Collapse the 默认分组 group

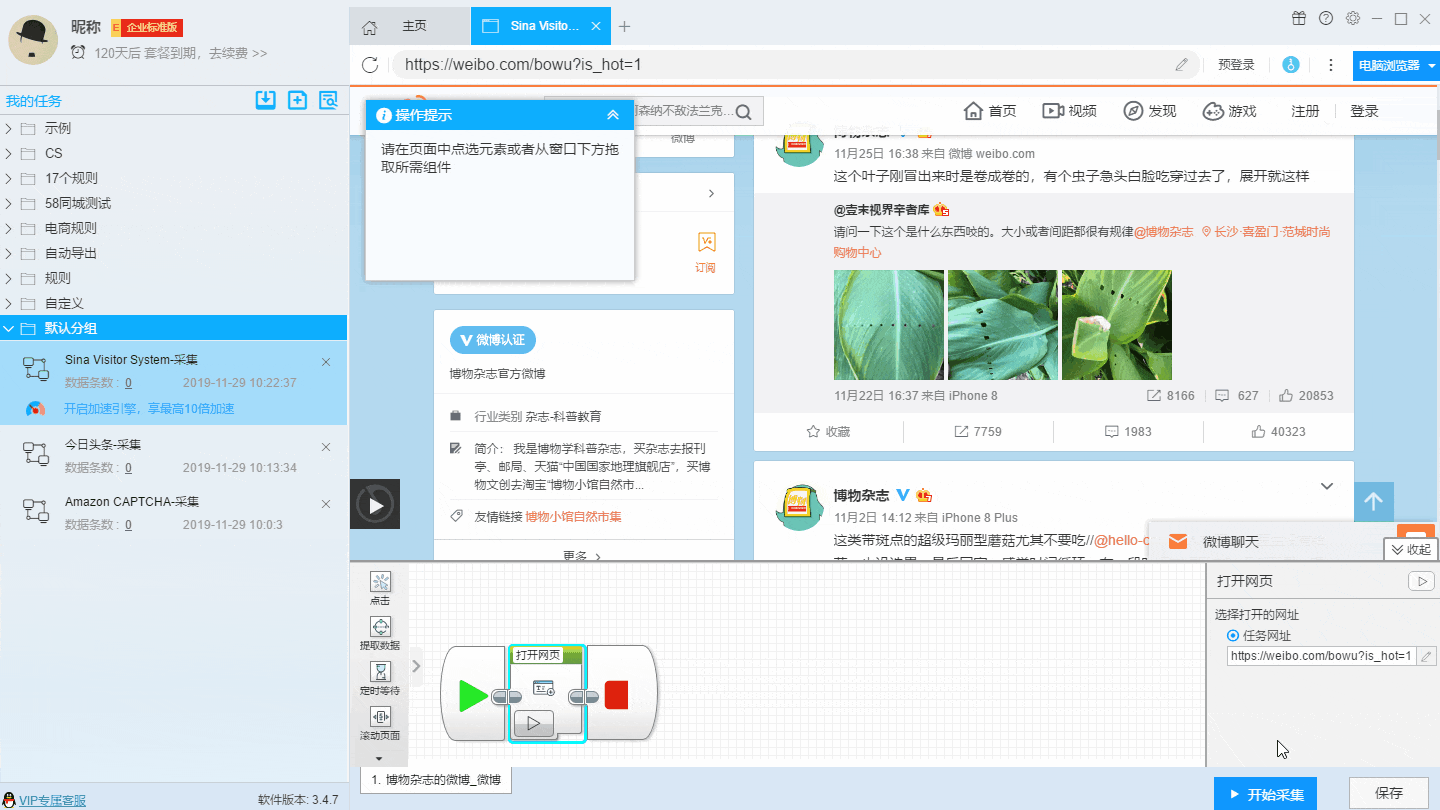tap(9, 328)
